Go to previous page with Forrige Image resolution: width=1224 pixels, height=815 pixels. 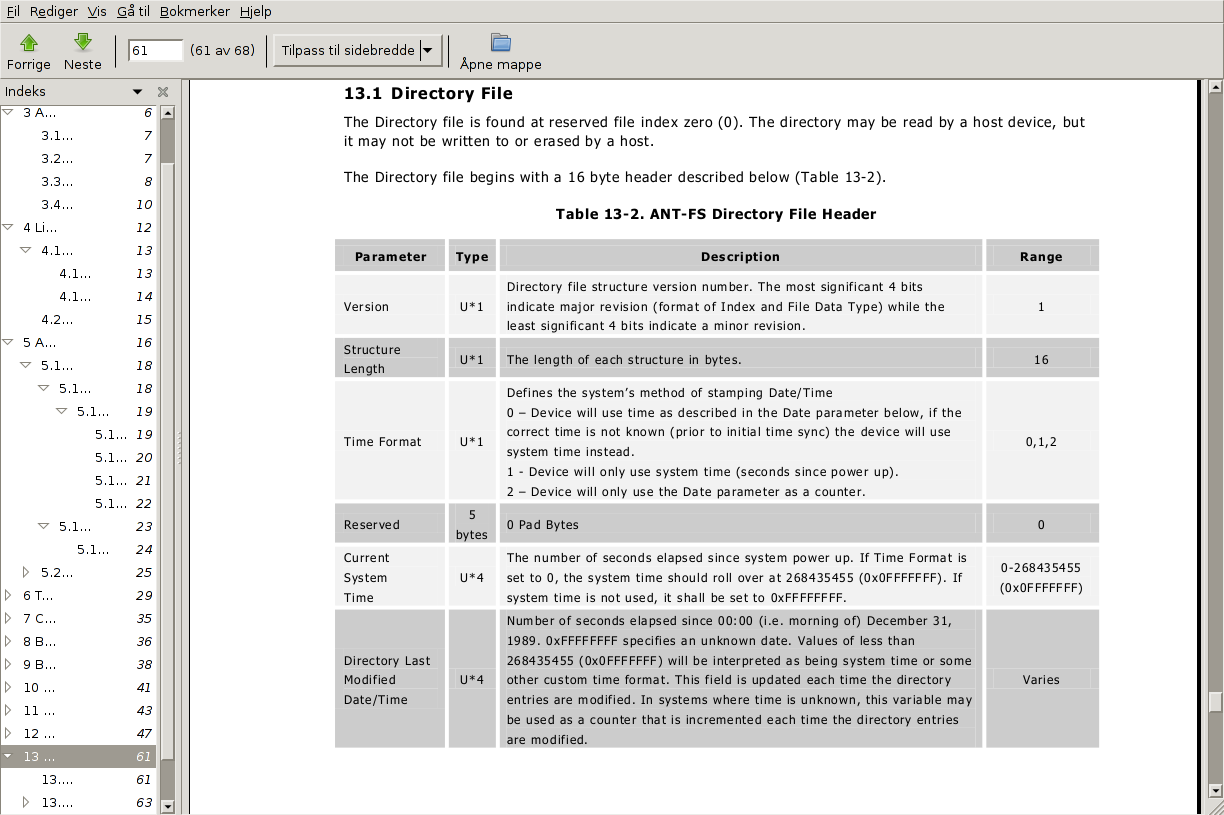29,51
